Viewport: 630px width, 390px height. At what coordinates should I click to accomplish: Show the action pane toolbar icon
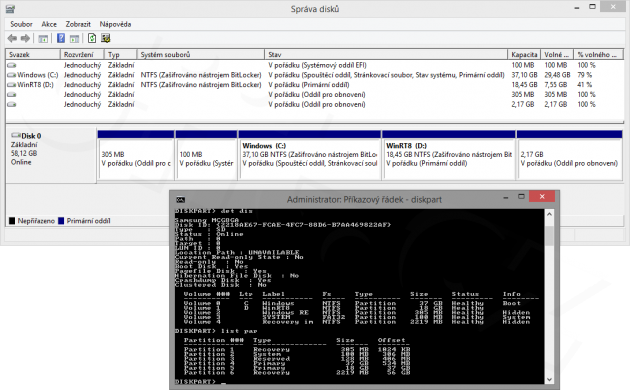pos(74,39)
